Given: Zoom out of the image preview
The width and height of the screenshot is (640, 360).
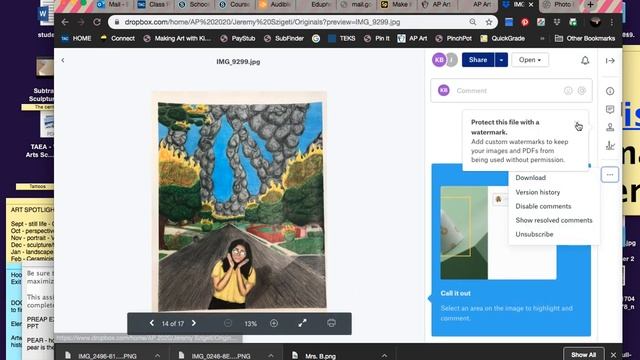Looking at the screenshot, I should (x=228, y=323).
